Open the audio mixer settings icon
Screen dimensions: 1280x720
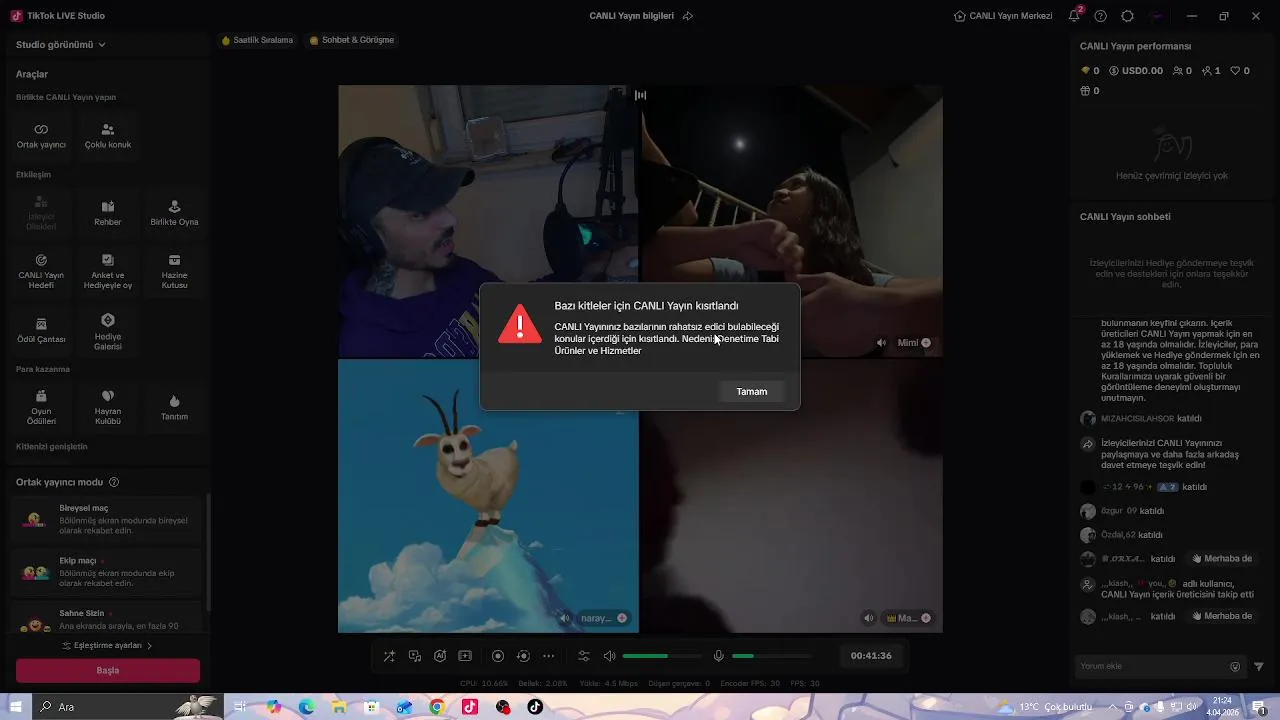(584, 656)
